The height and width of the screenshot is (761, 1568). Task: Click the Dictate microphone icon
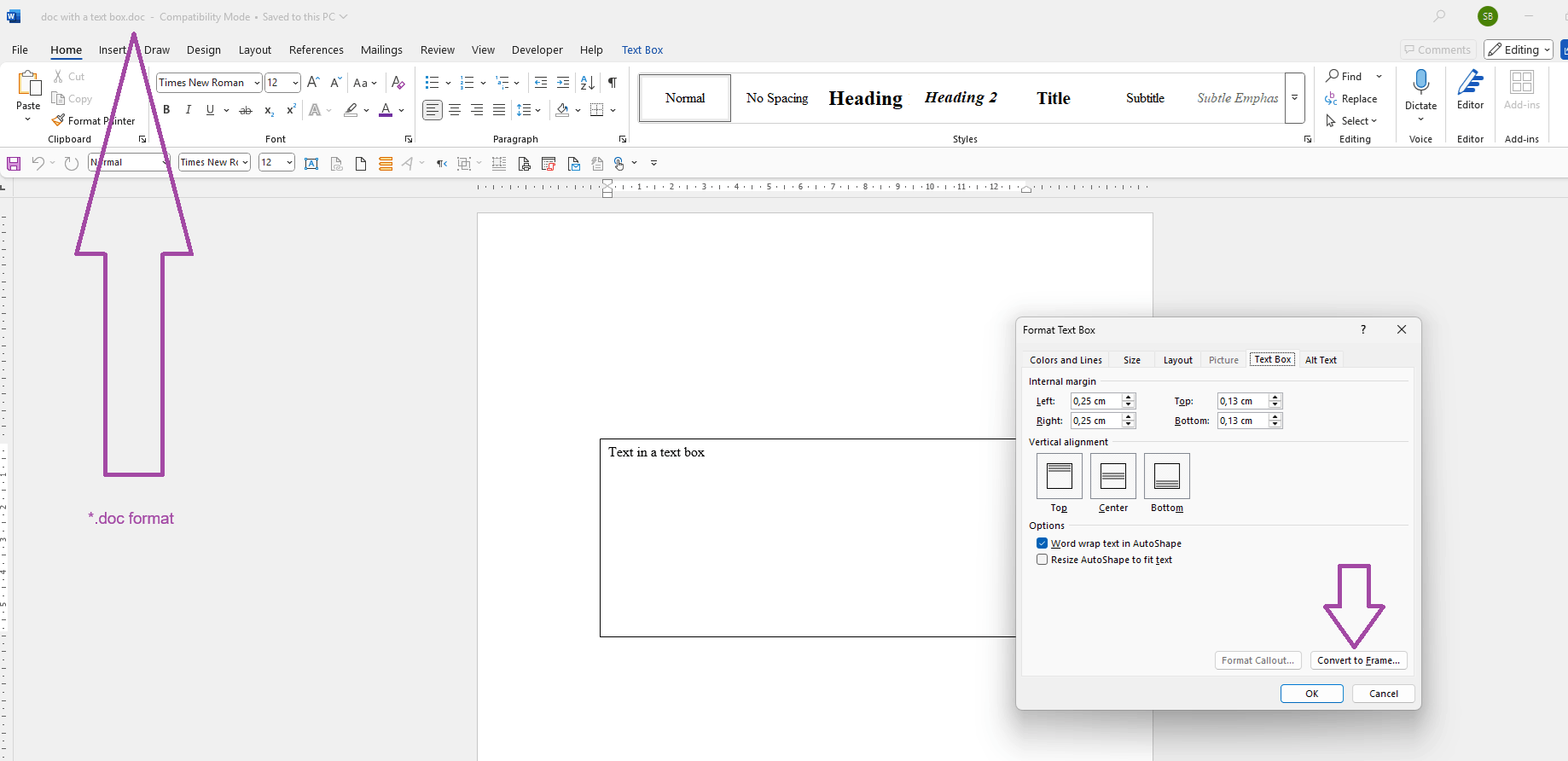coord(1421,83)
